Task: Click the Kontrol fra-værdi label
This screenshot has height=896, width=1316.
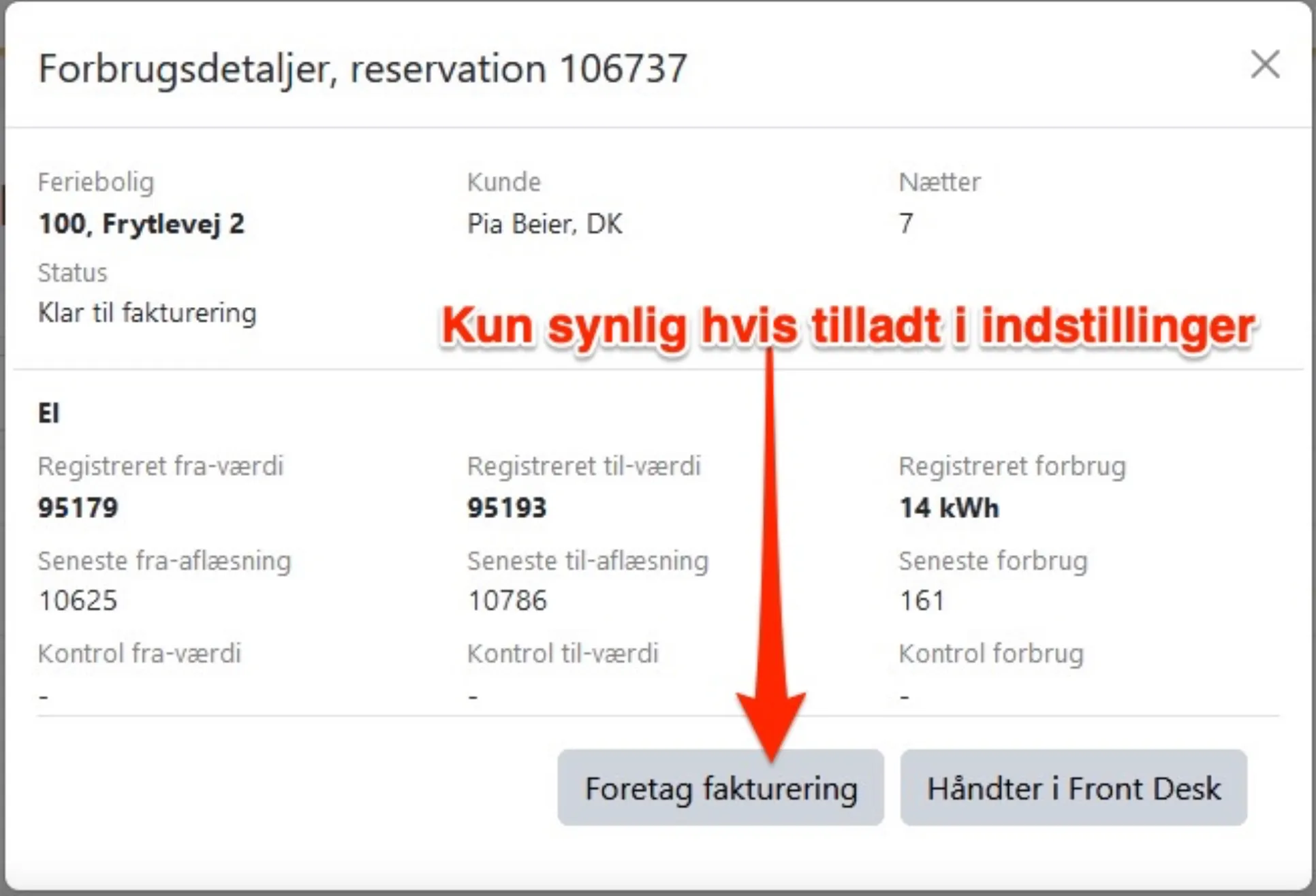Action: pyautogui.click(x=140, y=654)
